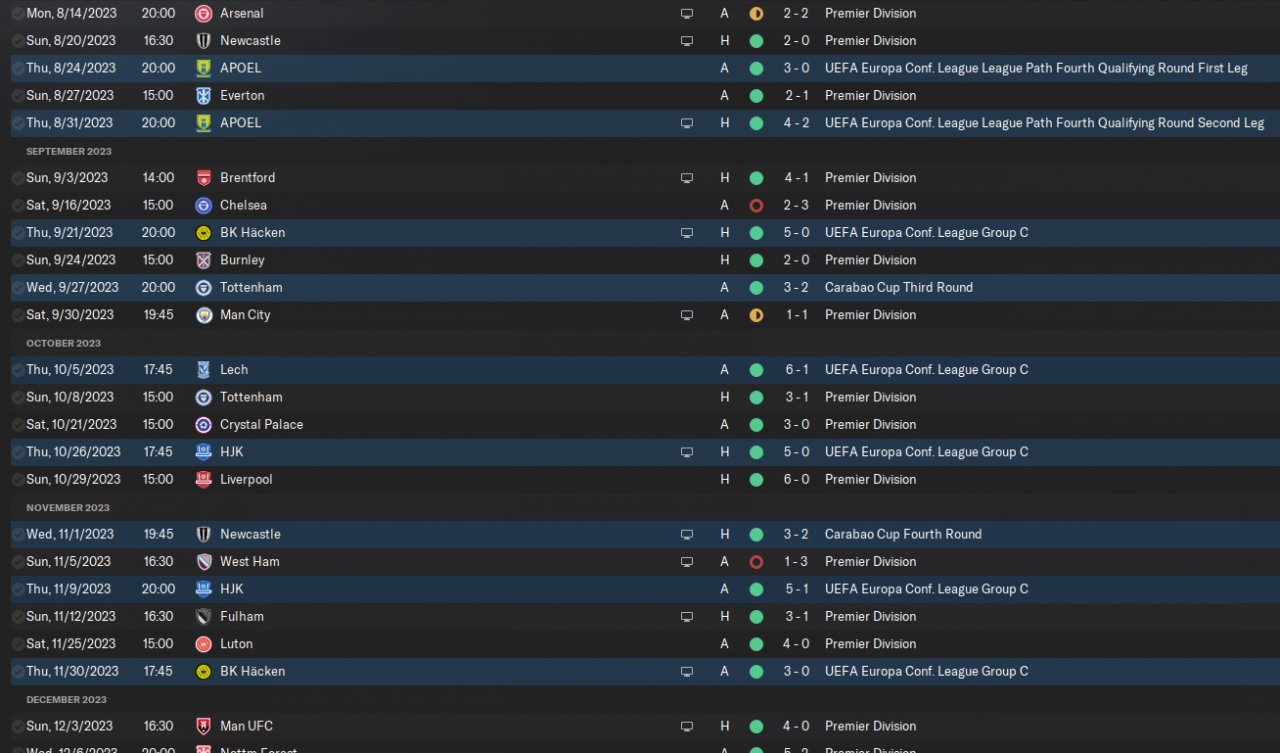Click the Lech club badge

pos(203,370)
